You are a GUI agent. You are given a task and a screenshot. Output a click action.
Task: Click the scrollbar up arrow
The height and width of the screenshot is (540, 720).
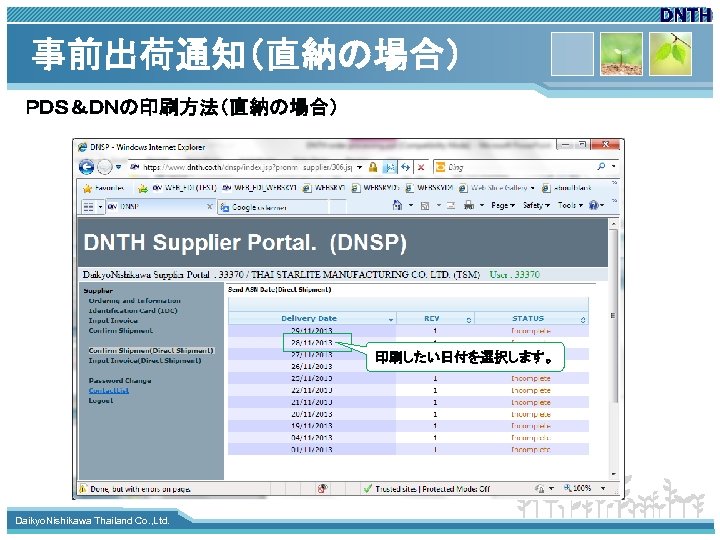[613, 224]
